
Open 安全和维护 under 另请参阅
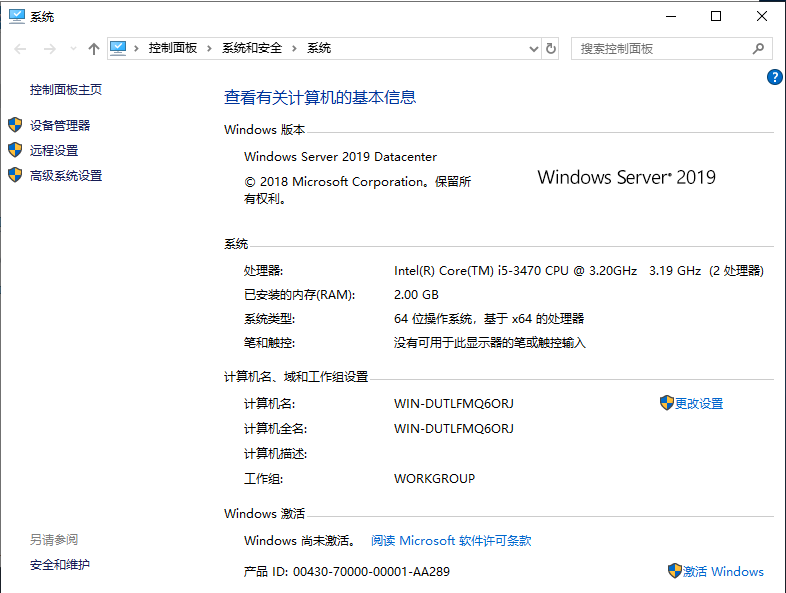click(60, 565)
